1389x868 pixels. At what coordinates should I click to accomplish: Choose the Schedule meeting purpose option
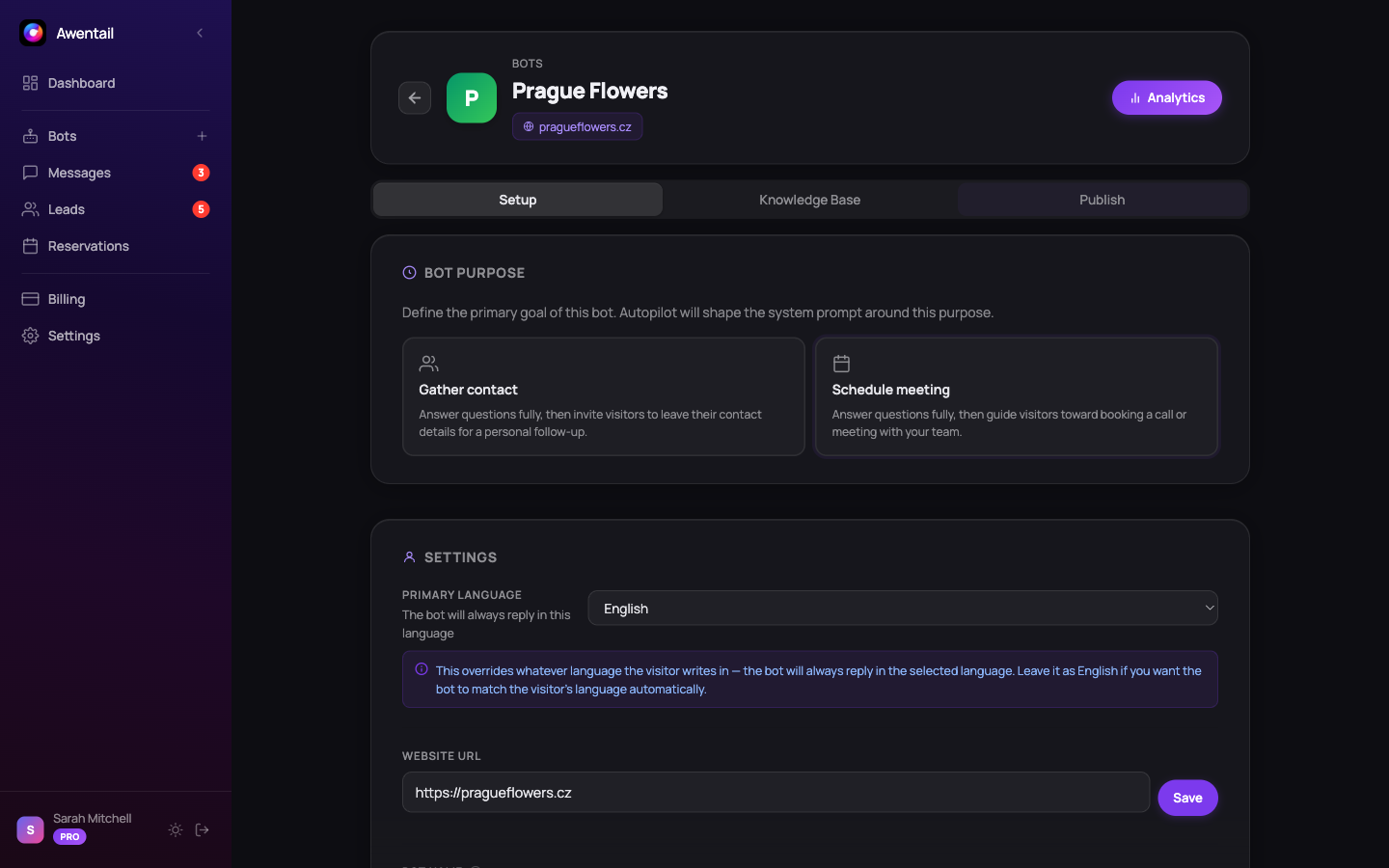(1016, 396)
